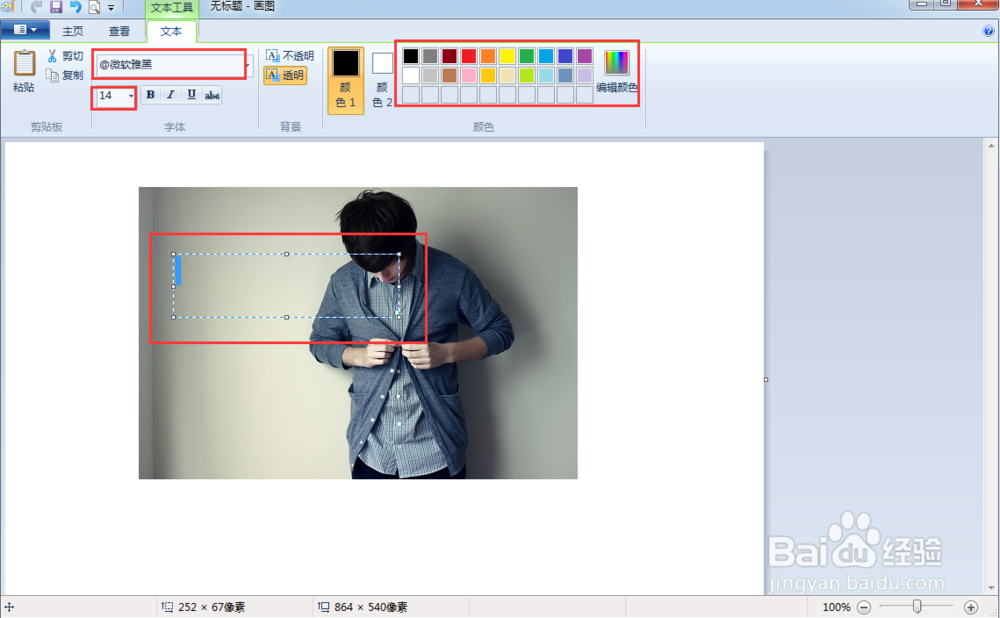
Task: Select 不透明 opaque background option
Action: pyautogui.click(x=290, y=56)
